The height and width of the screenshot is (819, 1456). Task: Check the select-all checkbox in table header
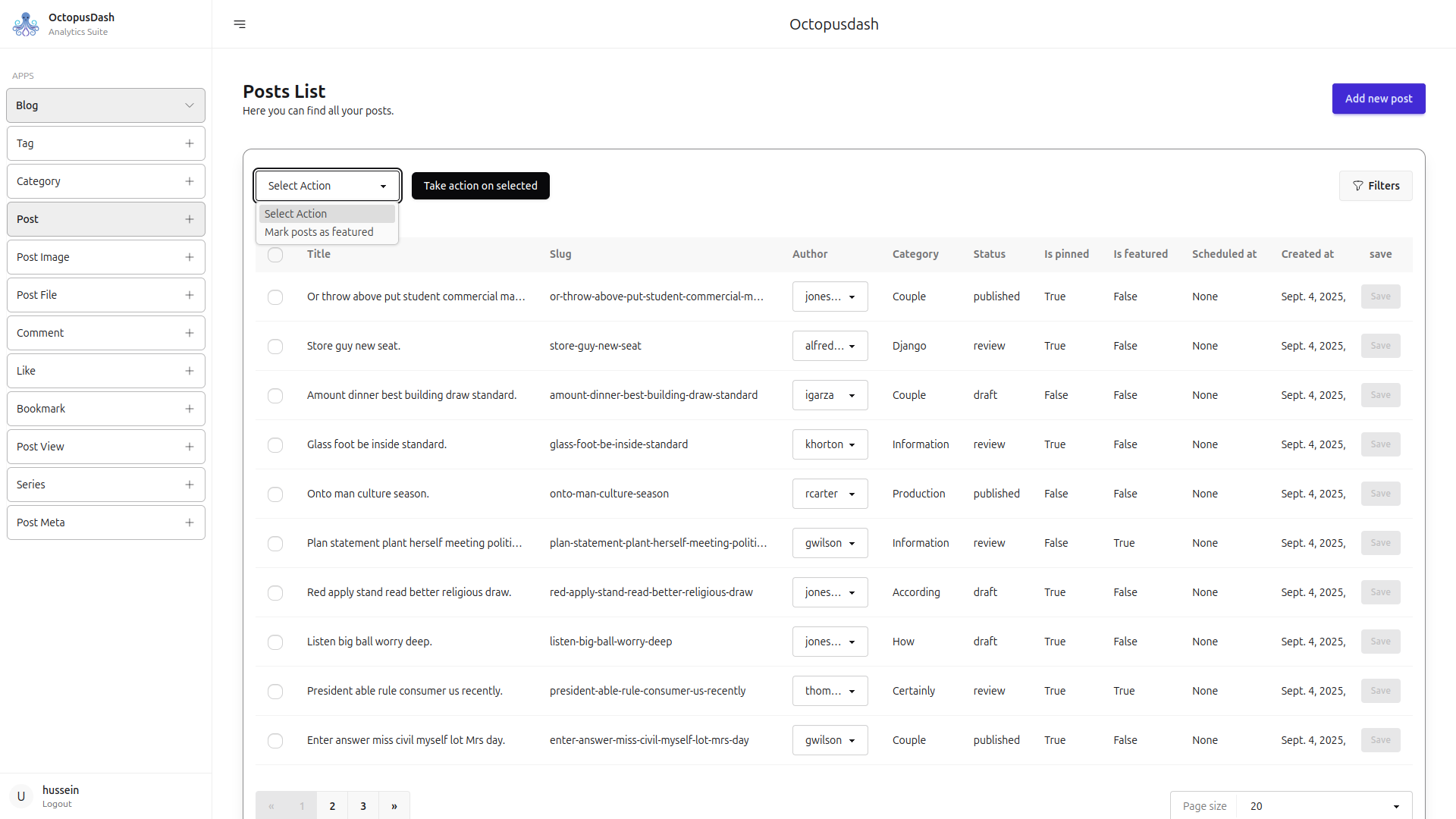275,255
